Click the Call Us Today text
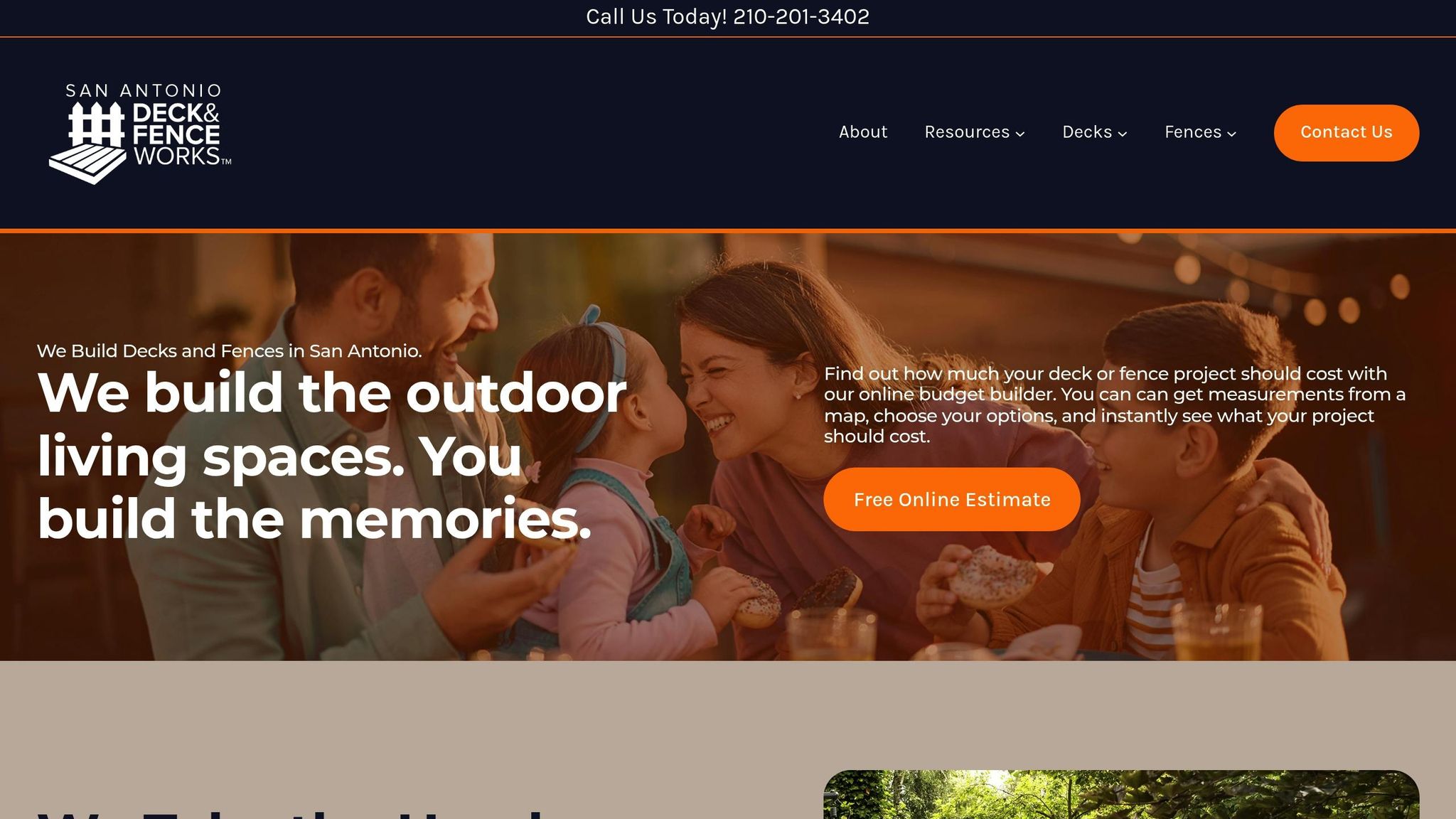1456x819 pixels. (656, 16)
